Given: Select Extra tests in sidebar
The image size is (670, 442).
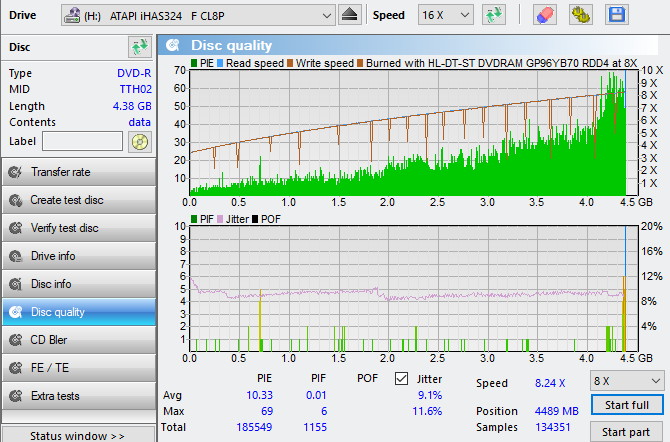Looking at the screenshot, I should tap(78, 396).
